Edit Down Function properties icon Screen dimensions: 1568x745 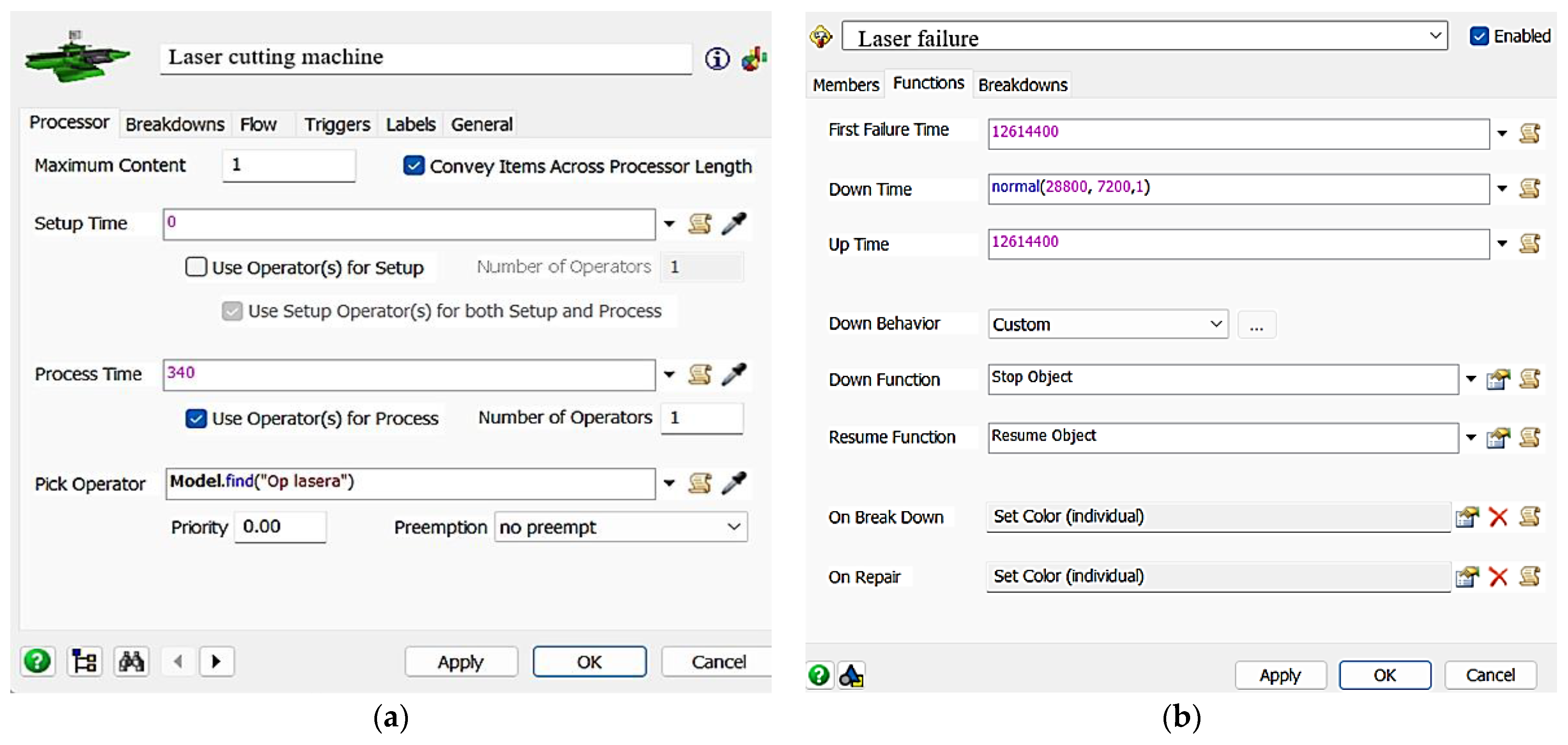click(x=1497, y=380)
